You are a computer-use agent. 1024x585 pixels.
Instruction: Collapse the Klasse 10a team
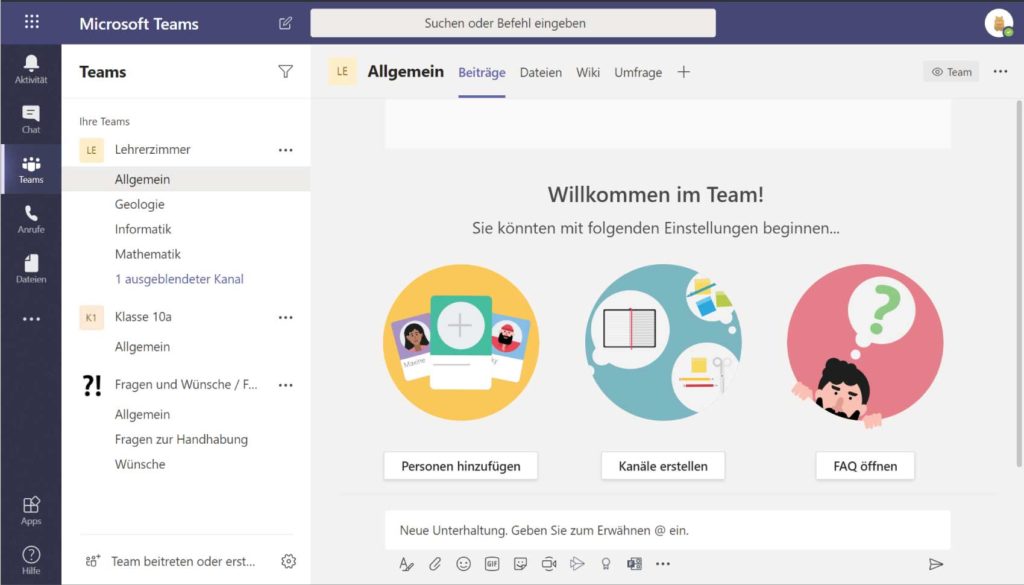click(143, 317)
